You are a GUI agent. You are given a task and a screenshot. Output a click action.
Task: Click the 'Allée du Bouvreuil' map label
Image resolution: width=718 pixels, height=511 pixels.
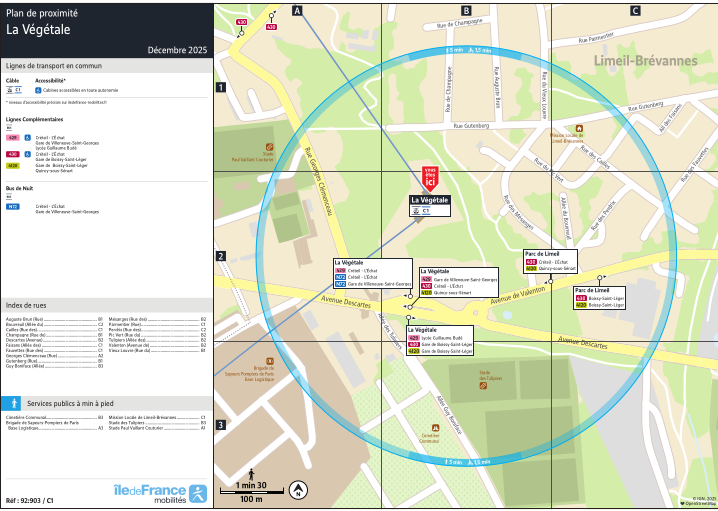tap(565, 219)
